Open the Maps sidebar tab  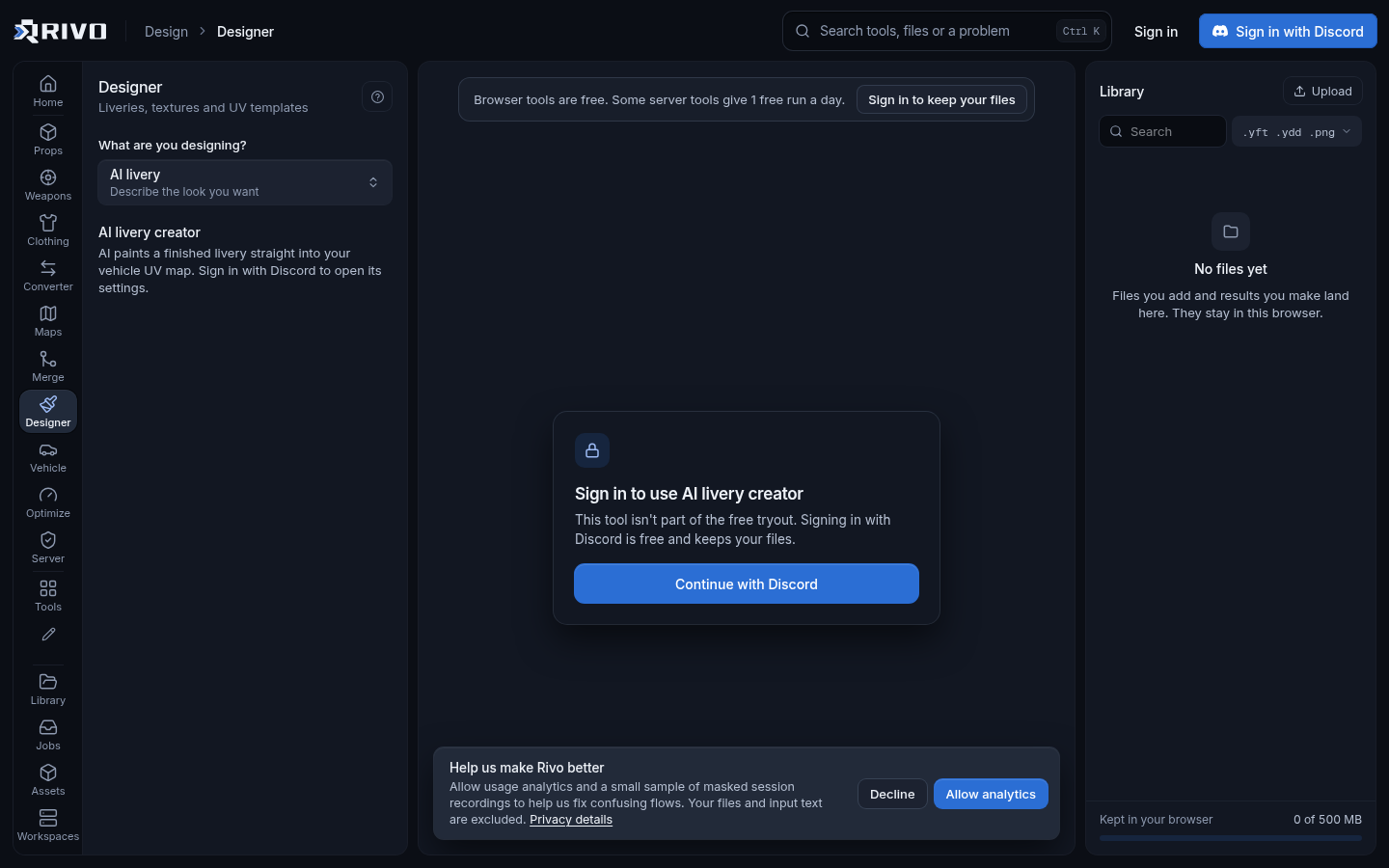pyautogui.click(x=48, y=320)
